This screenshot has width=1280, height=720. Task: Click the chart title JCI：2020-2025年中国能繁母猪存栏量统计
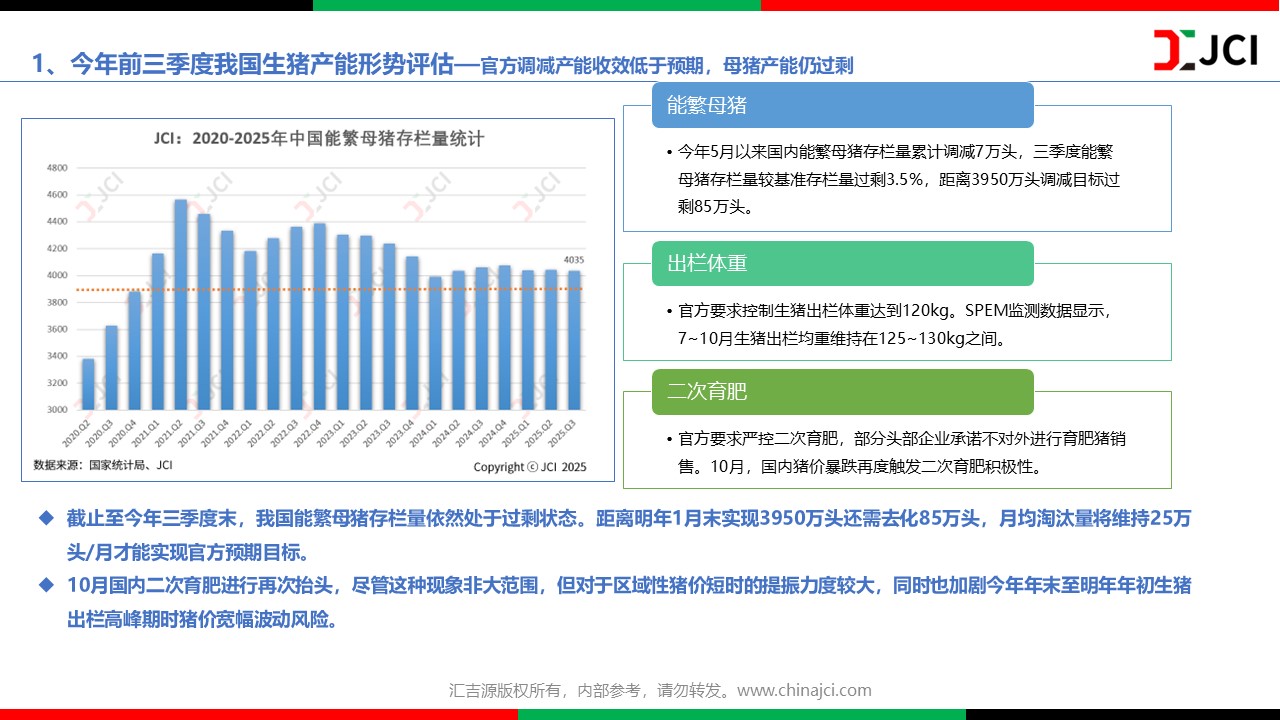coord(318,138)
